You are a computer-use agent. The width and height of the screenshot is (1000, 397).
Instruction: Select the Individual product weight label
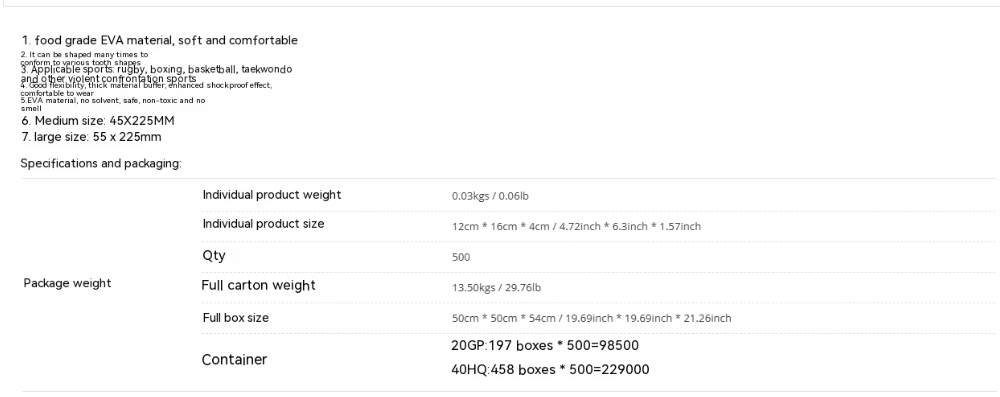click(x=272, y=195)
